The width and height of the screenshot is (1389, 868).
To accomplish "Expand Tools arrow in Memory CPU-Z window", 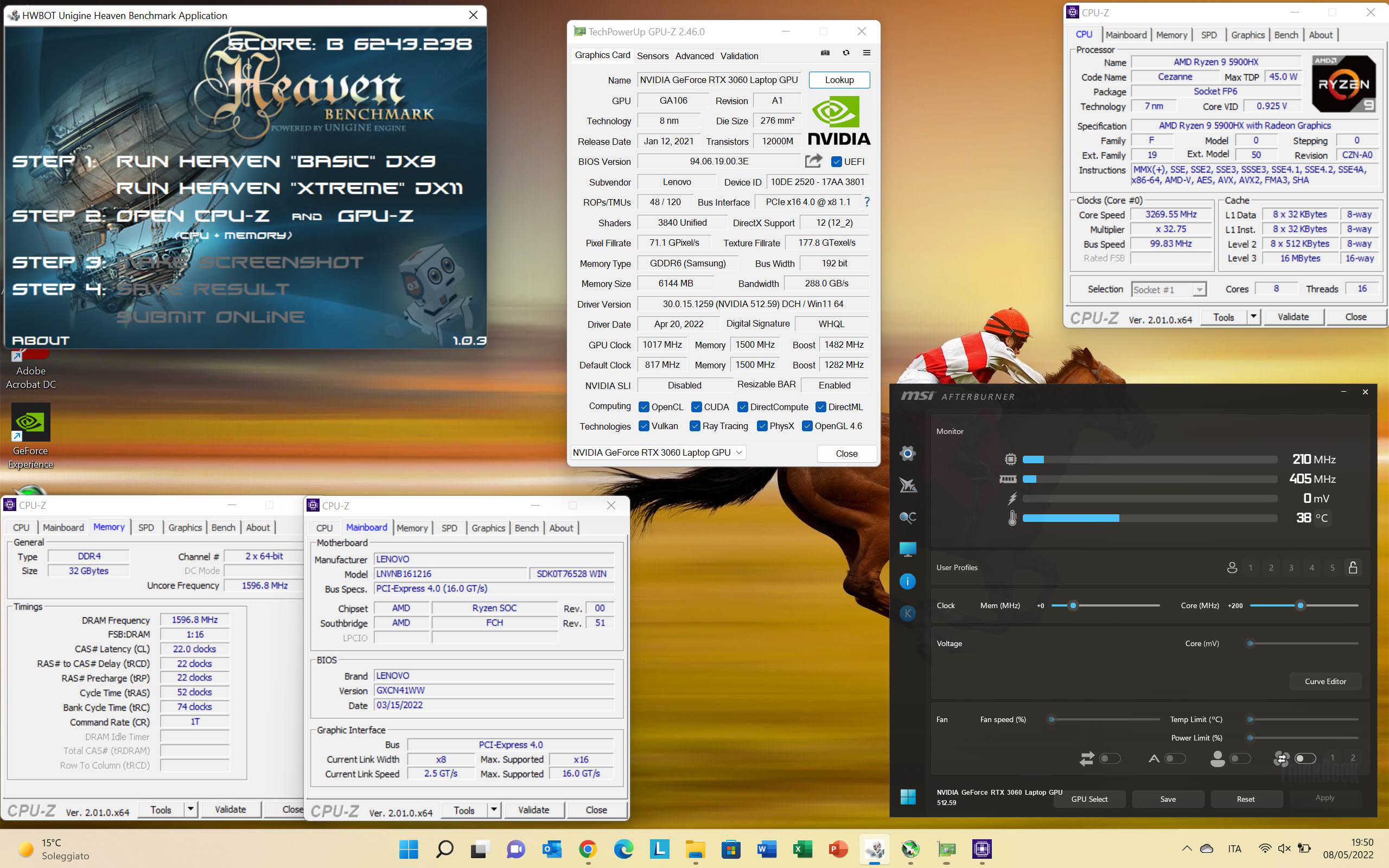I will coord(190,809).
